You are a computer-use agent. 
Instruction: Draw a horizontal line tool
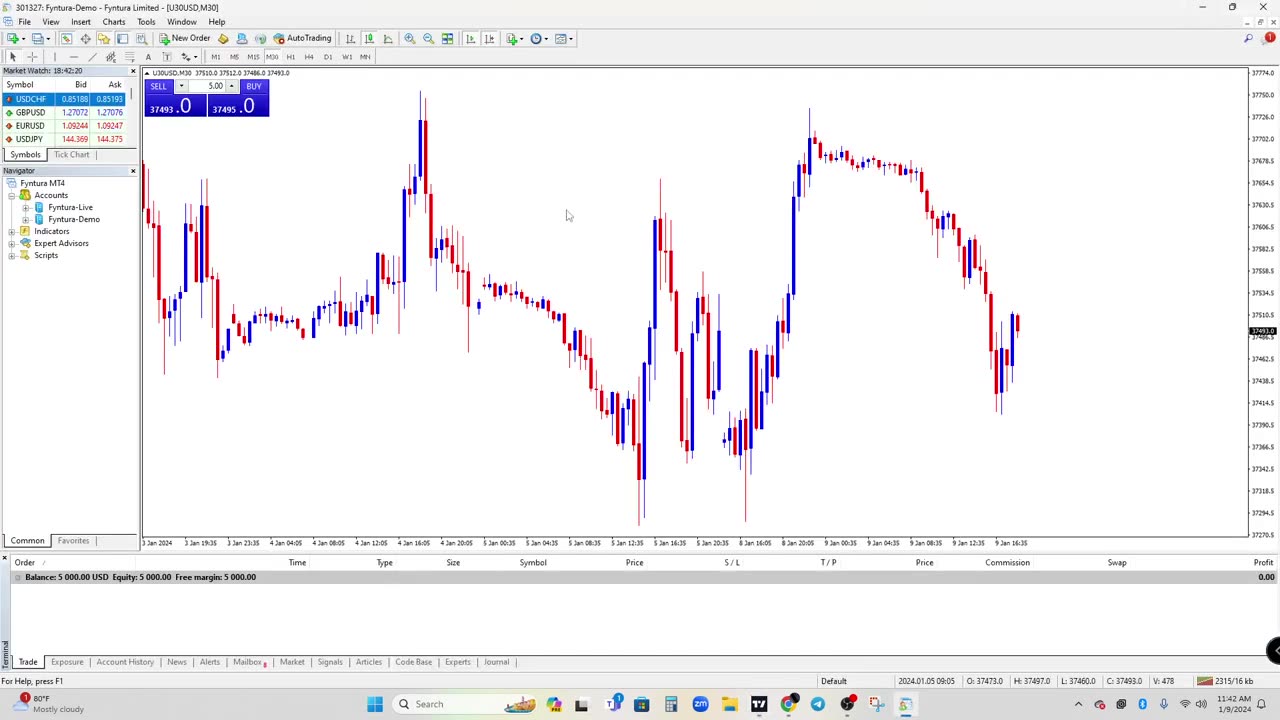click(74, 56)
